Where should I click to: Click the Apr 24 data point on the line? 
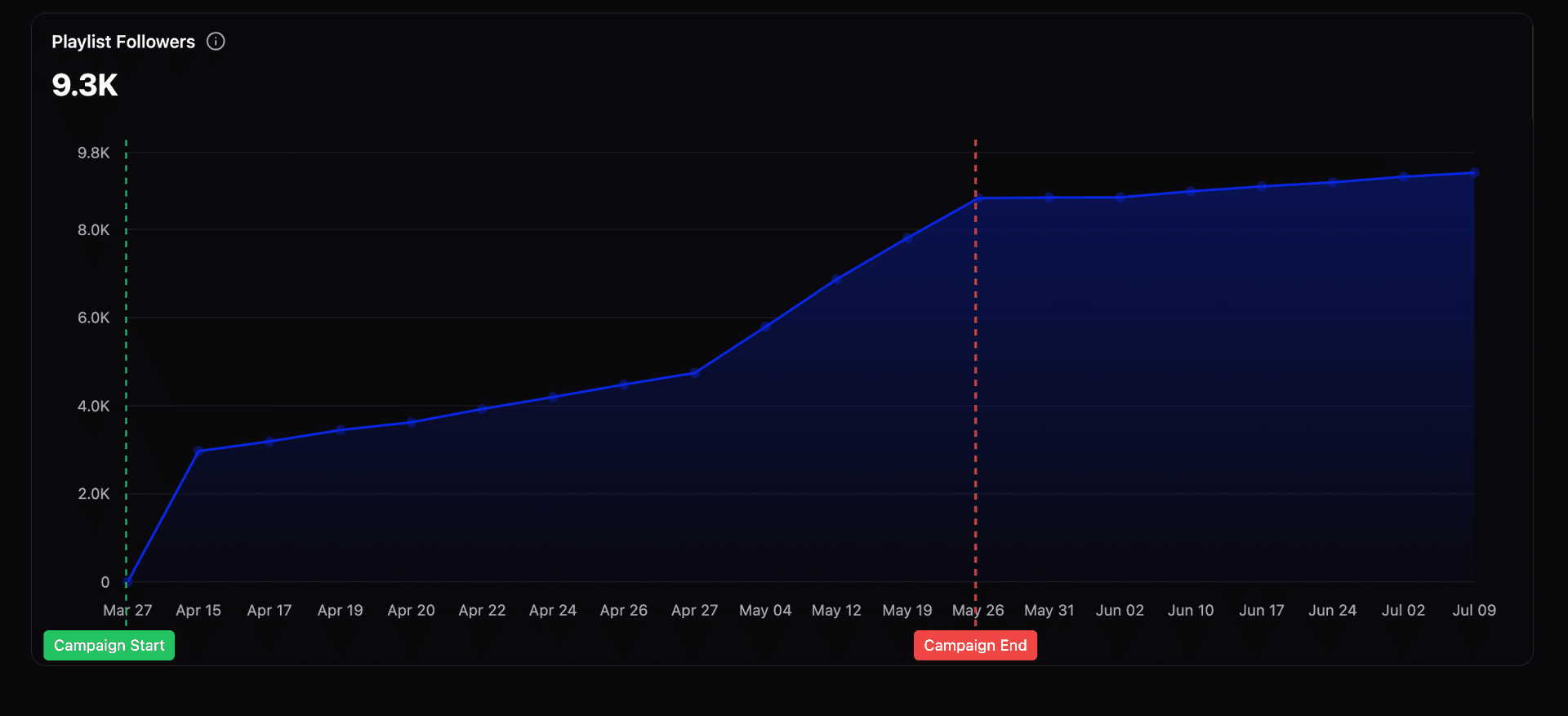pos(553,397)
